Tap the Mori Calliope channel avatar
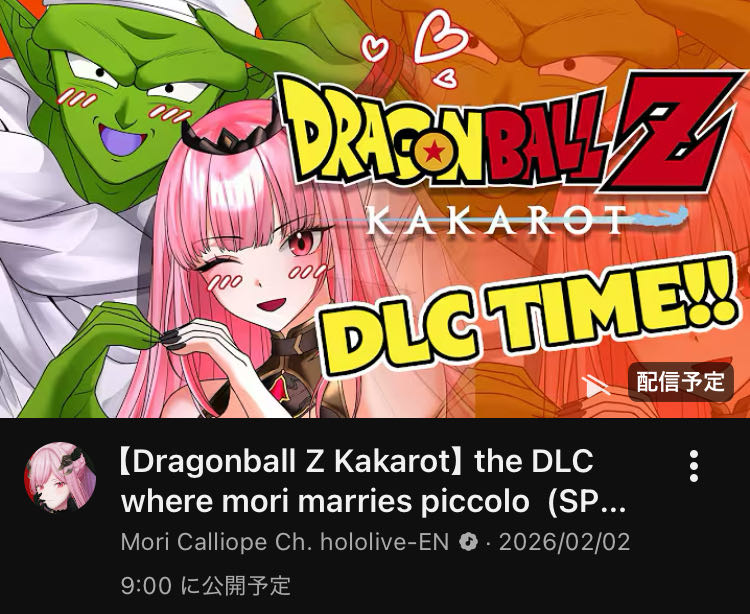 pos(60,477)
